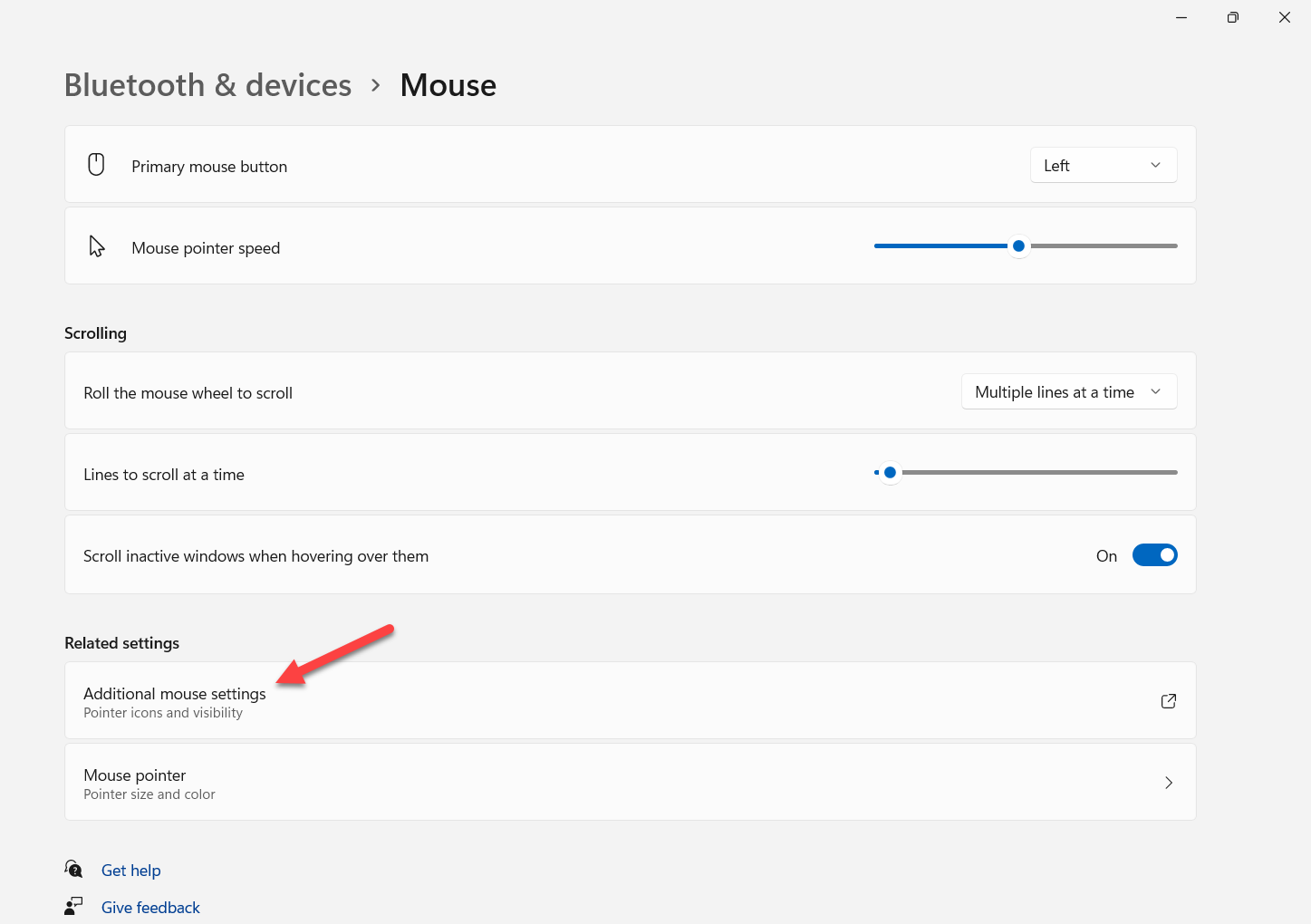Minimize the Settings window
This screenshot has width=1311, height=924.
pos(1181,17)
